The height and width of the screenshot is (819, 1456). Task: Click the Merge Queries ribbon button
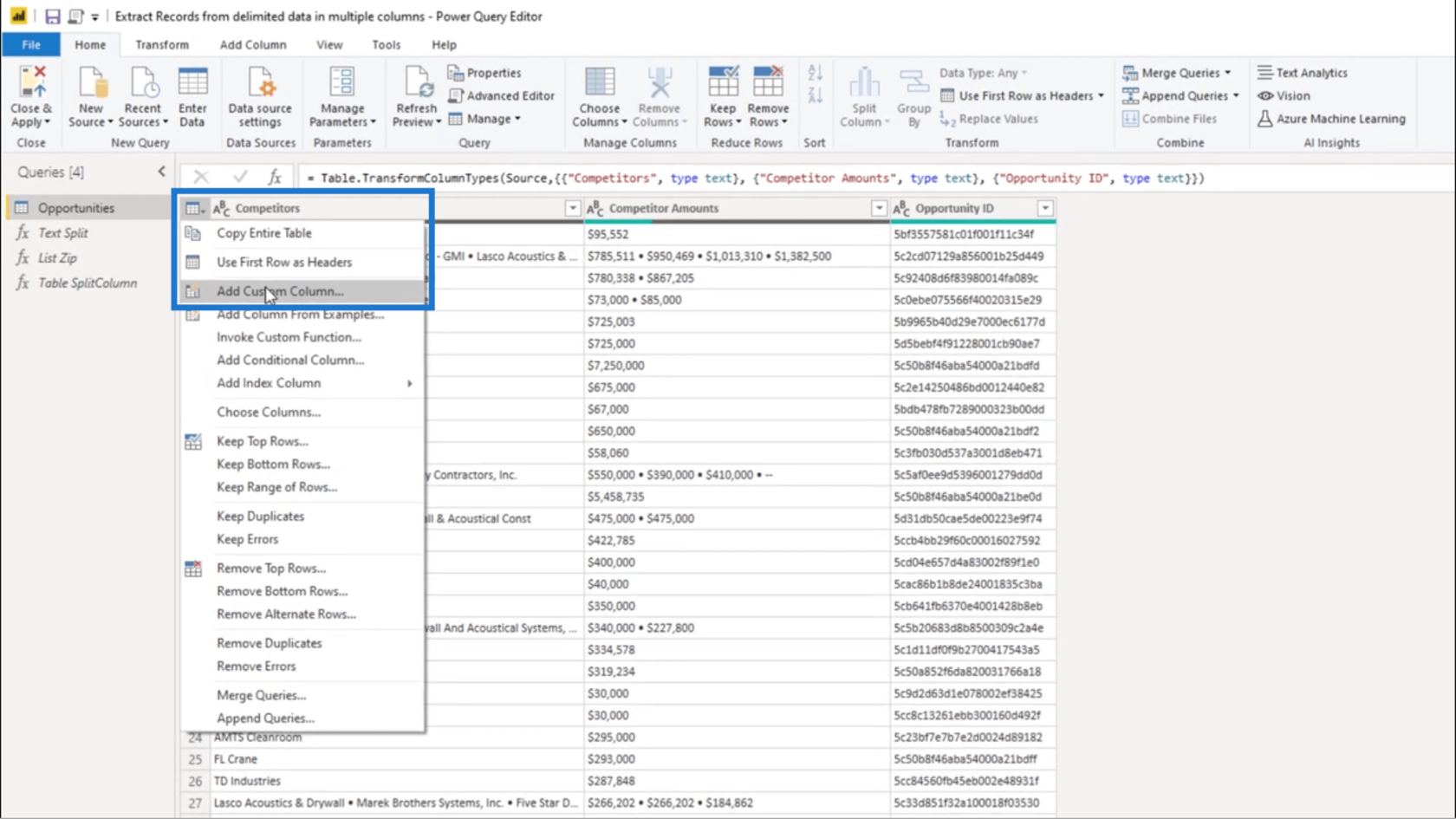tap(1176, 73)
